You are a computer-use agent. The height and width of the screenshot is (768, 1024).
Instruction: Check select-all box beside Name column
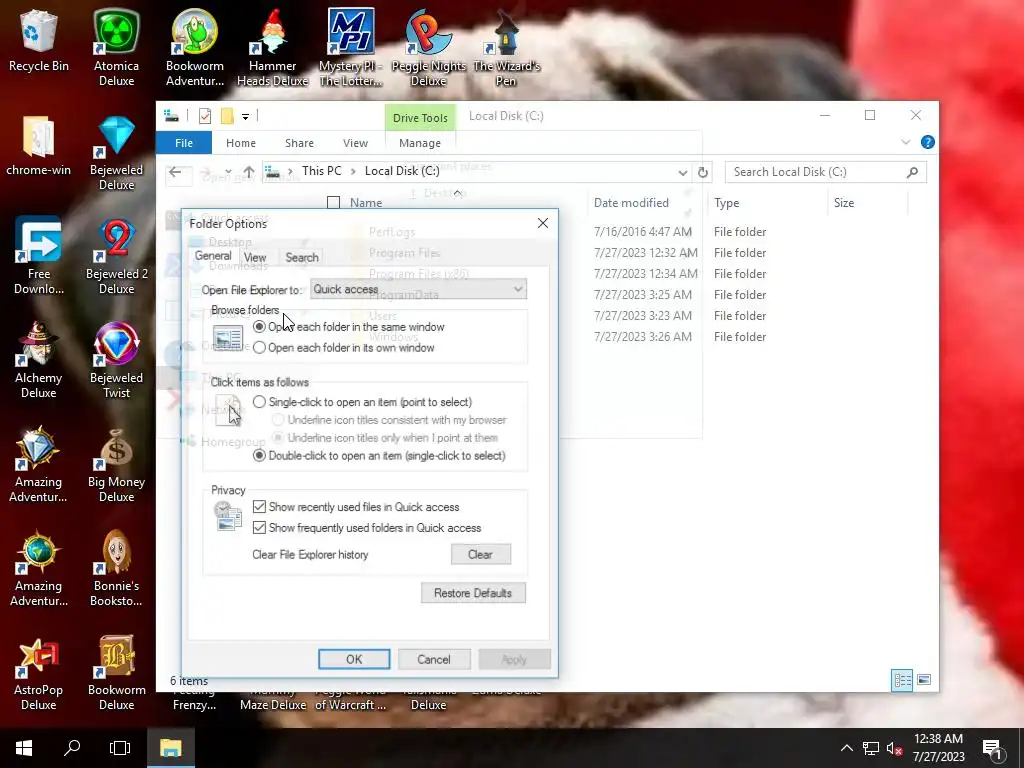pyautogui.click(x=333, y=202)
